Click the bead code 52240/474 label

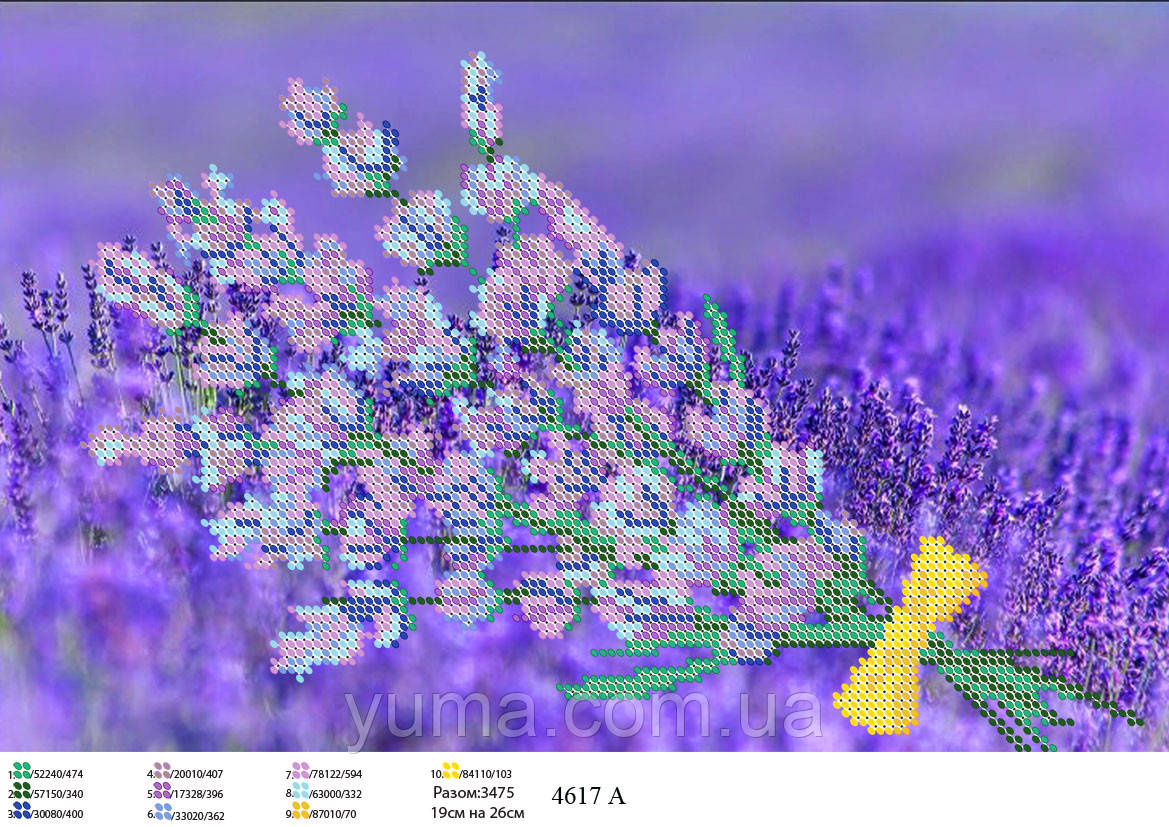(x=57, y=774)
